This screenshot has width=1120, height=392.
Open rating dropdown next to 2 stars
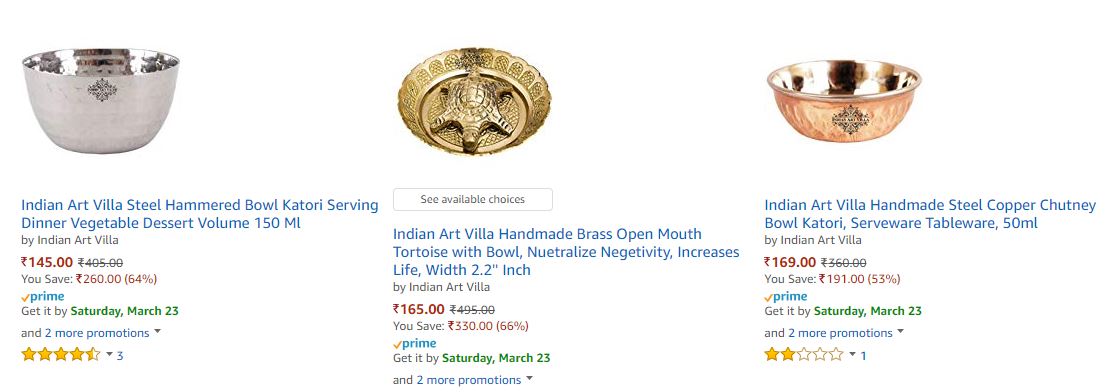853,354
